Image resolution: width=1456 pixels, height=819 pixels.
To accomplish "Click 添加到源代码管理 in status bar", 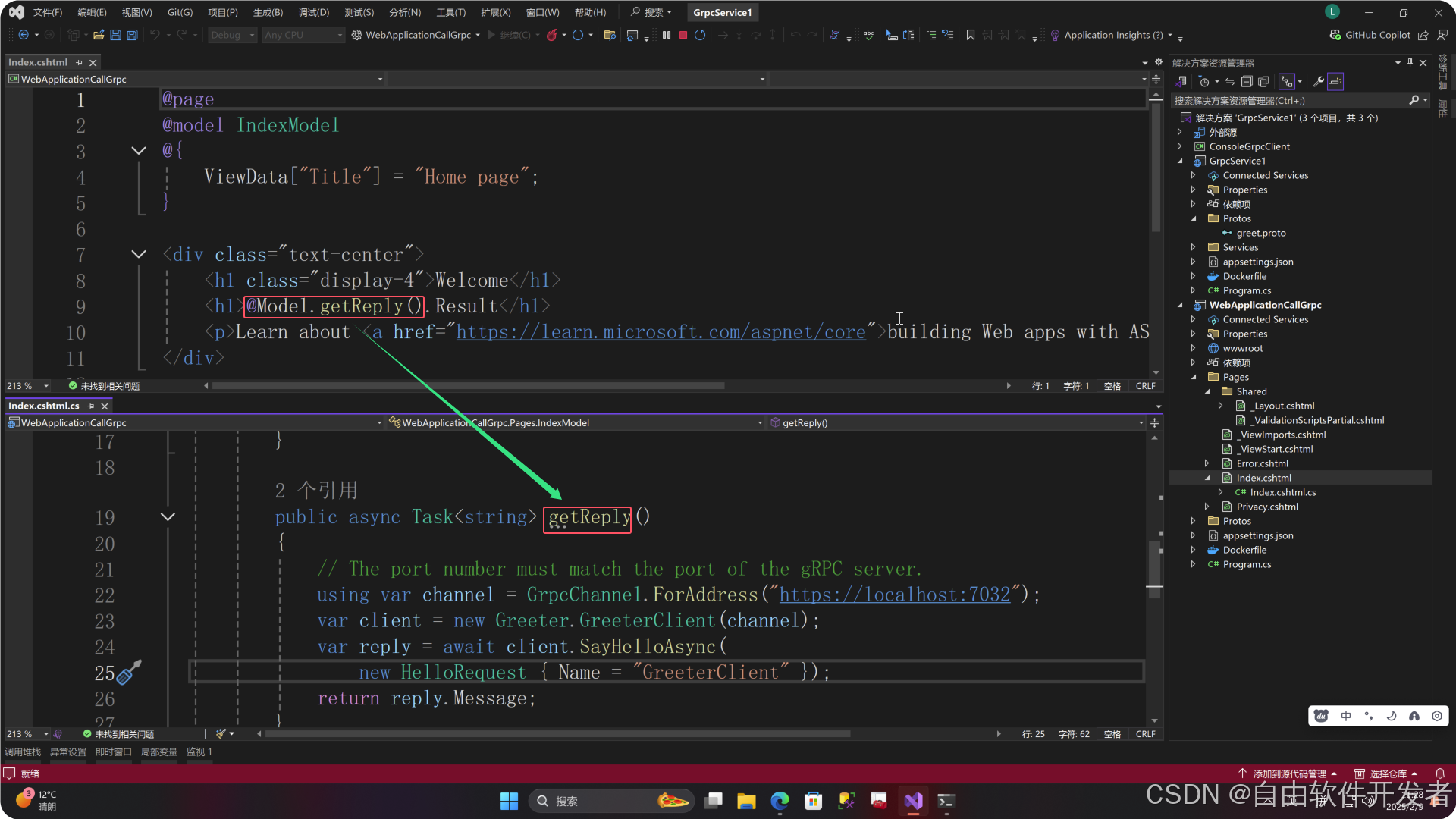I will click(x=1288, y=774).
